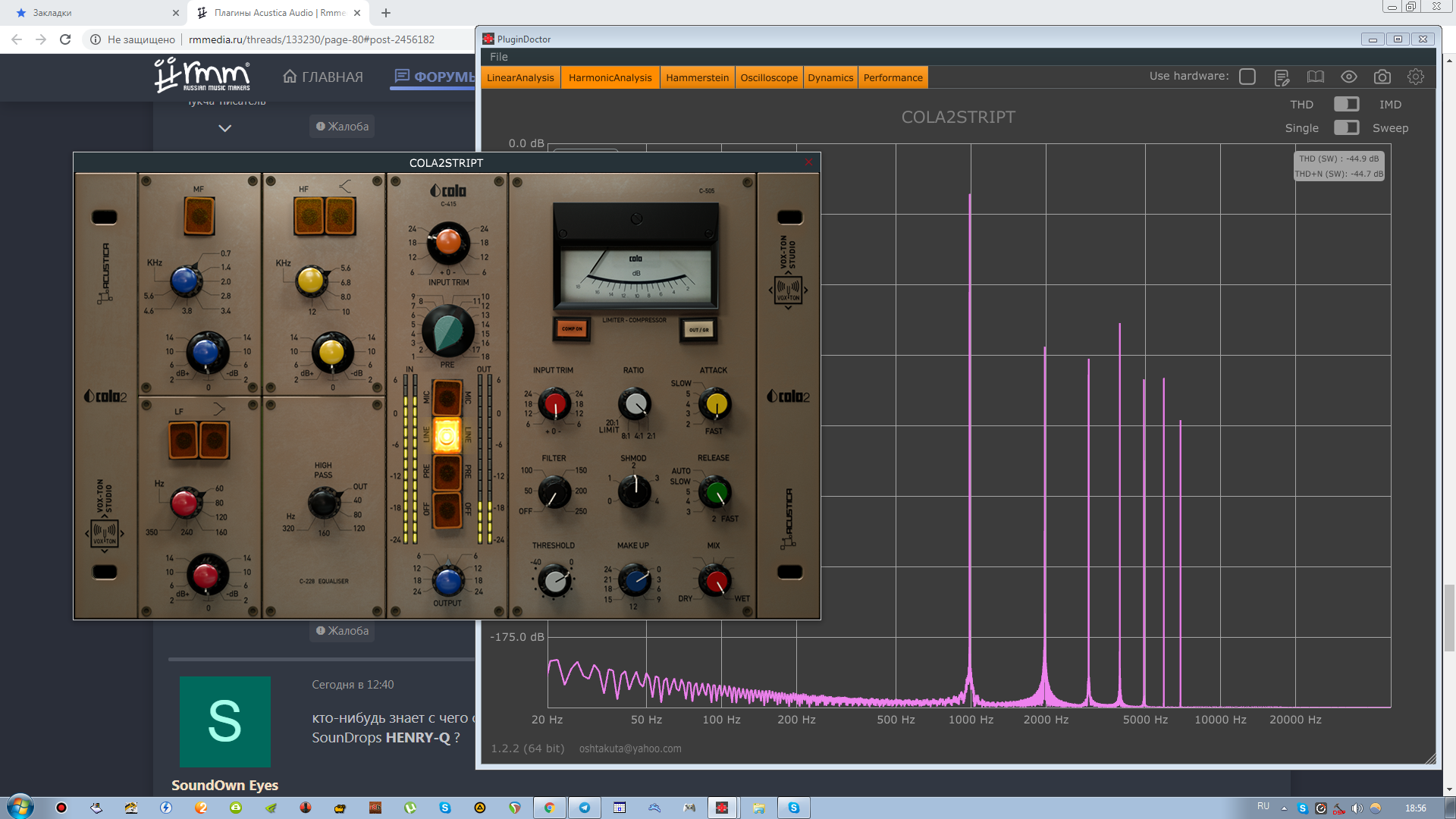Switch to PluginDoctor taskbar button
Screen dimensions: 1456x819
point(722,808)
